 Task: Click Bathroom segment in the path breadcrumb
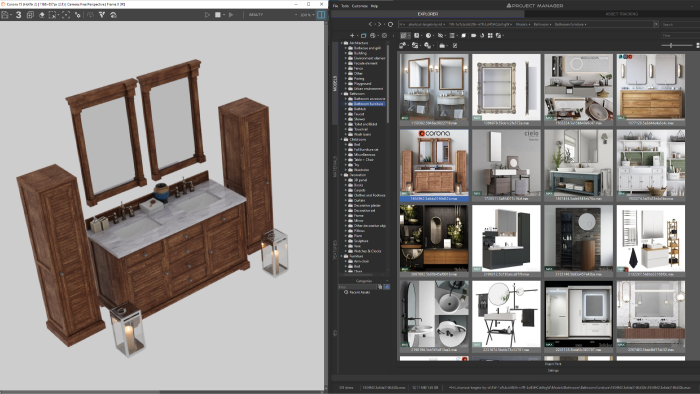[541, 24]
